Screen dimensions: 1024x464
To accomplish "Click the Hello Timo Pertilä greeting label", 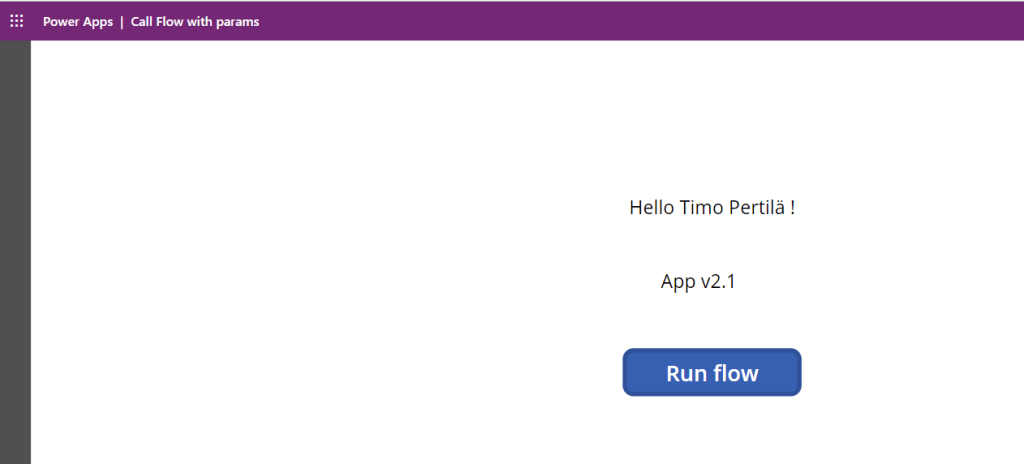I will pyautogui.click(x=711, y=208).
